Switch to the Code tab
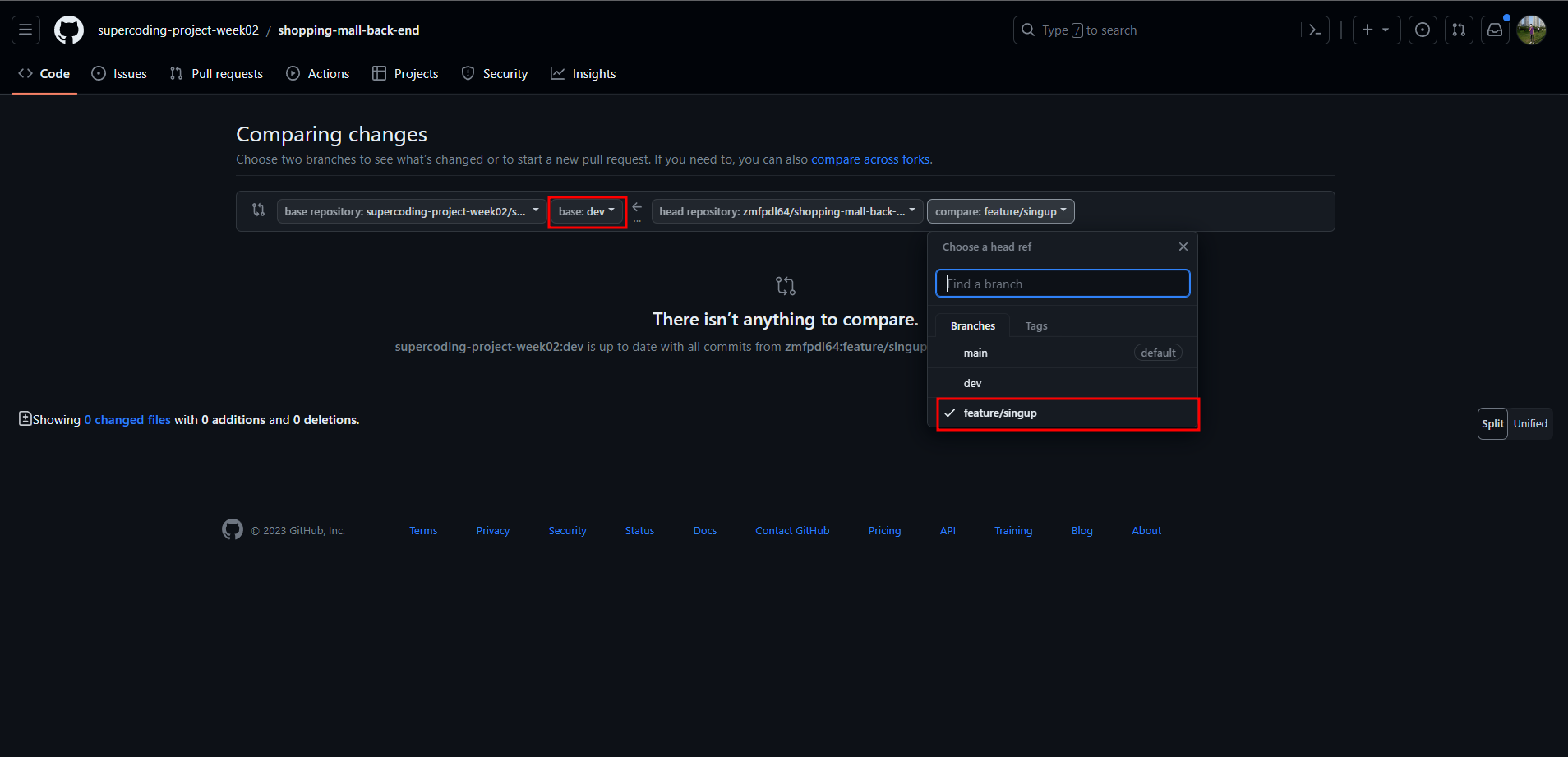1568x757 pixels. pos(44,74)
